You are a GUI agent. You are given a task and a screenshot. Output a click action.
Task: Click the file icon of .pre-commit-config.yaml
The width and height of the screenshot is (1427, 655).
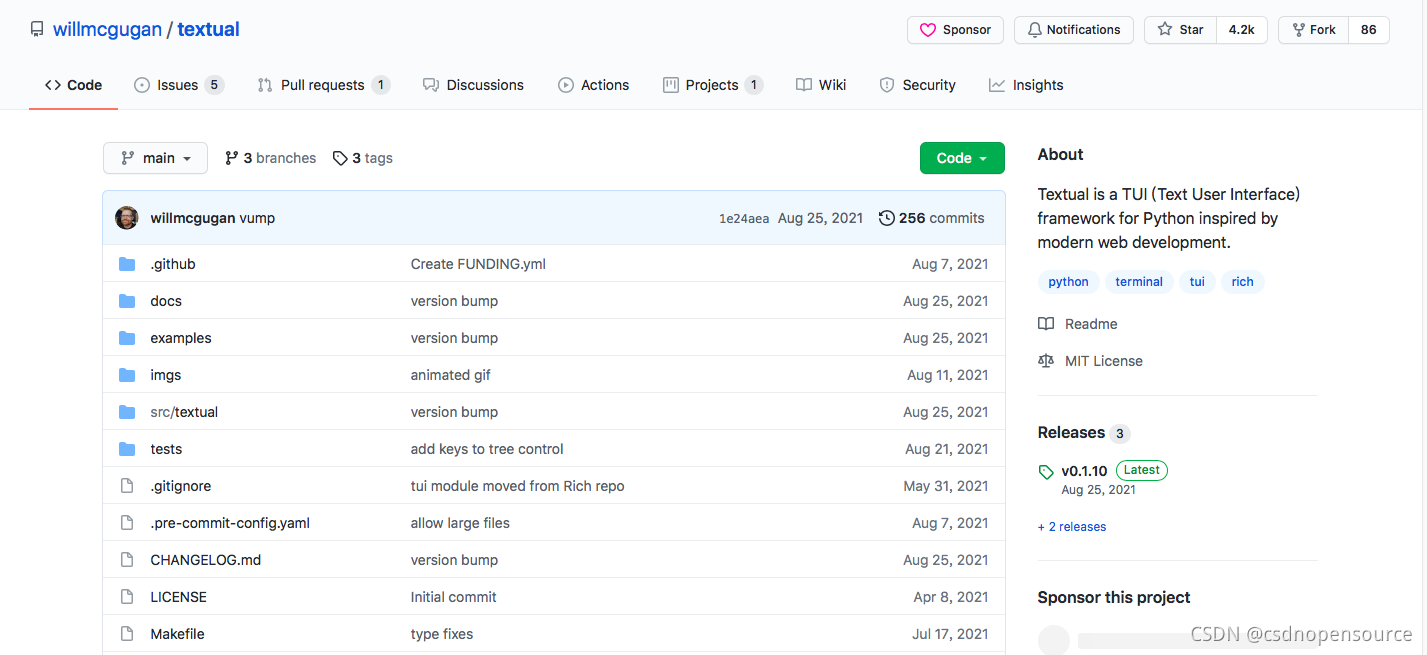coord(127,523)
